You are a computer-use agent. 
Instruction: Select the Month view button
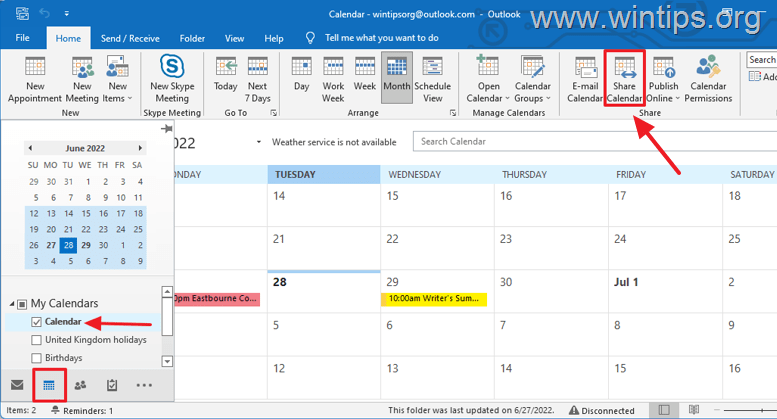(397, 78)
